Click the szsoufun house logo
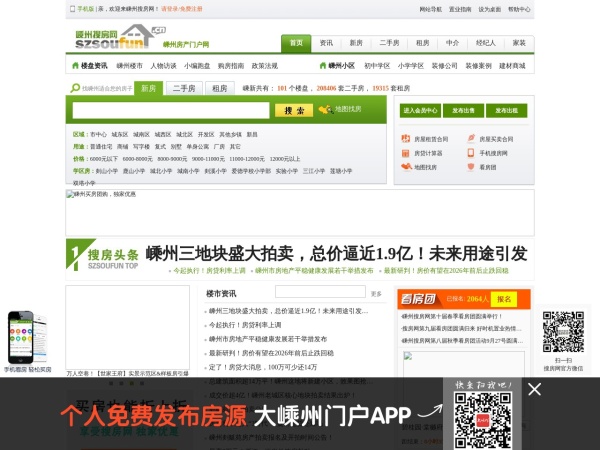The image size is (600, 450). (x=121, y=37)
